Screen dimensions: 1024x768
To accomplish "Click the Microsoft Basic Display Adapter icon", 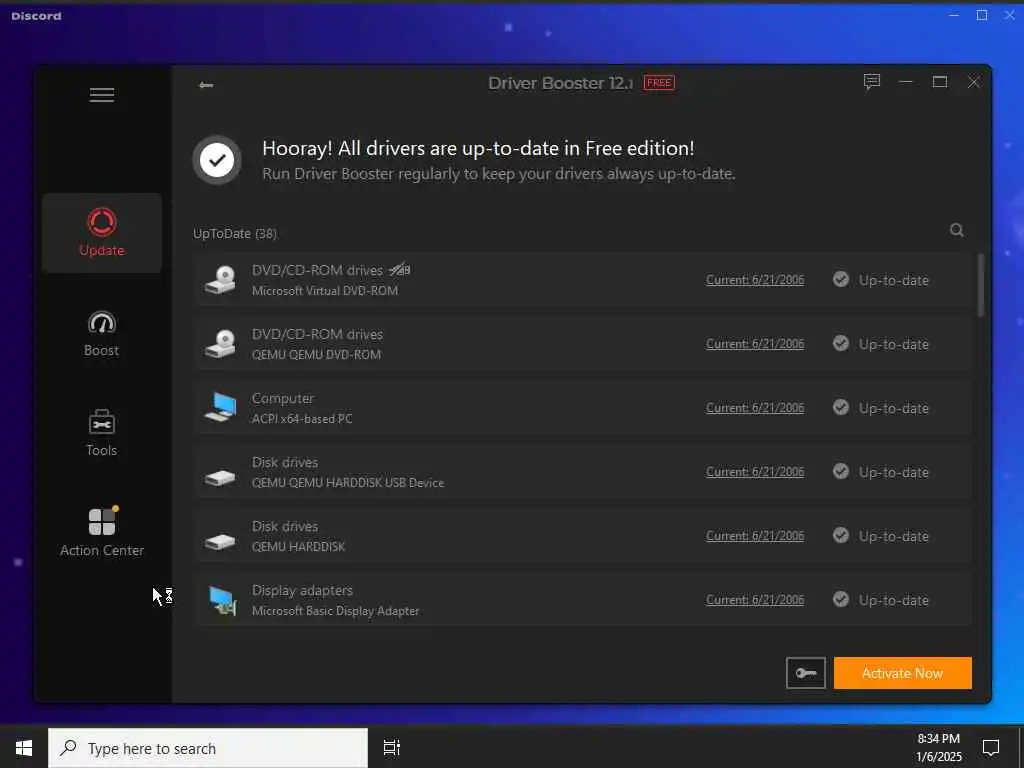I will click(x=221, y=600).
